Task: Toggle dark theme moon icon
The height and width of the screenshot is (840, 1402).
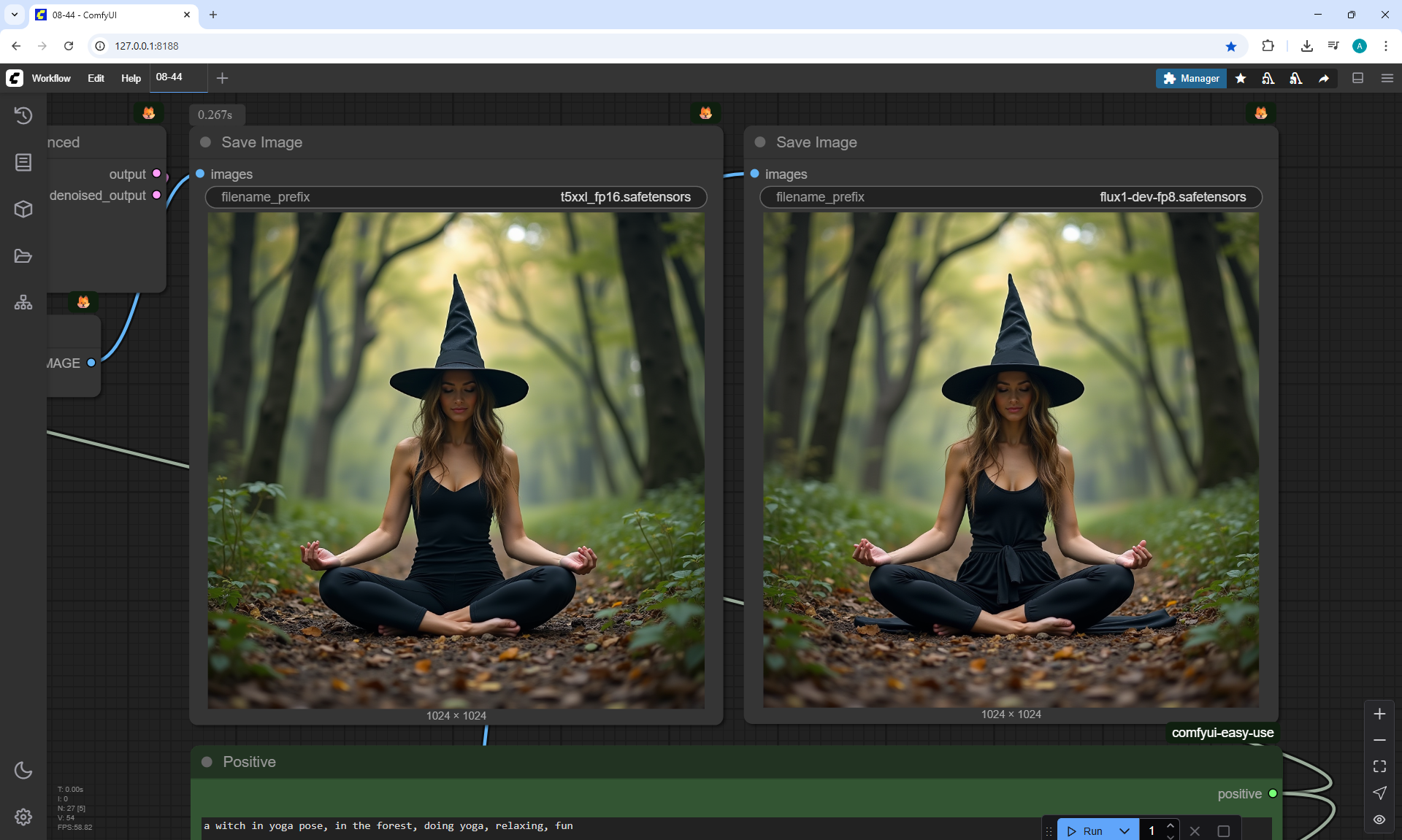Action: (23, 770)
